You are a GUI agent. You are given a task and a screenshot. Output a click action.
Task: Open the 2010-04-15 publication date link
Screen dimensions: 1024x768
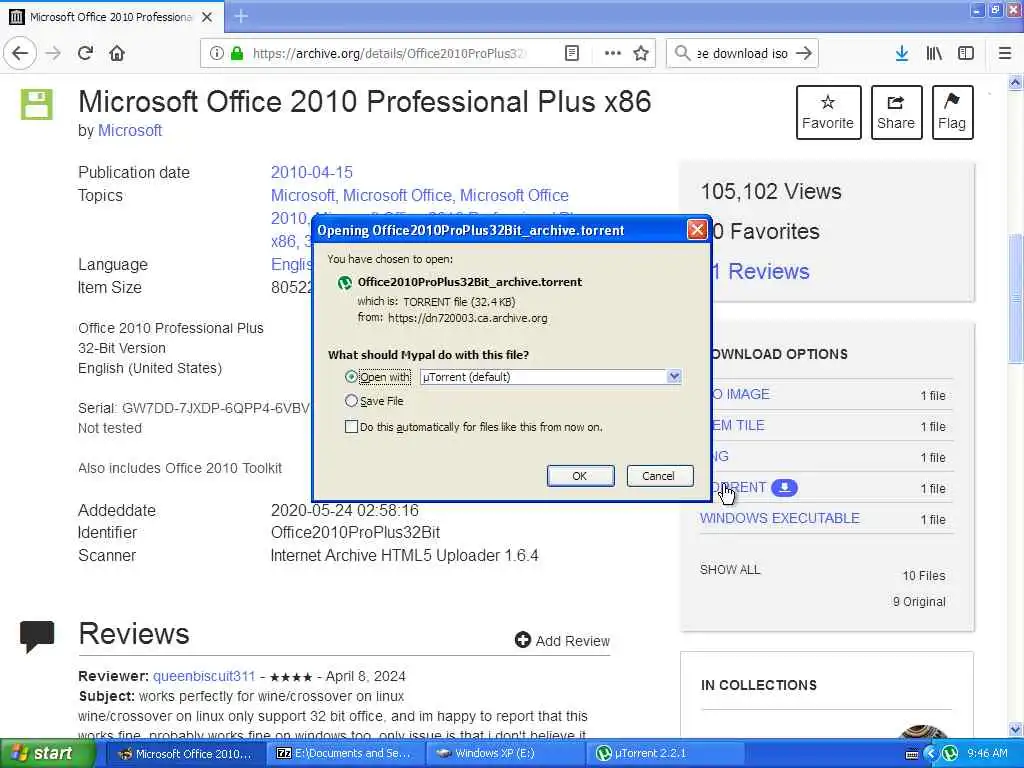pos(312,172)
